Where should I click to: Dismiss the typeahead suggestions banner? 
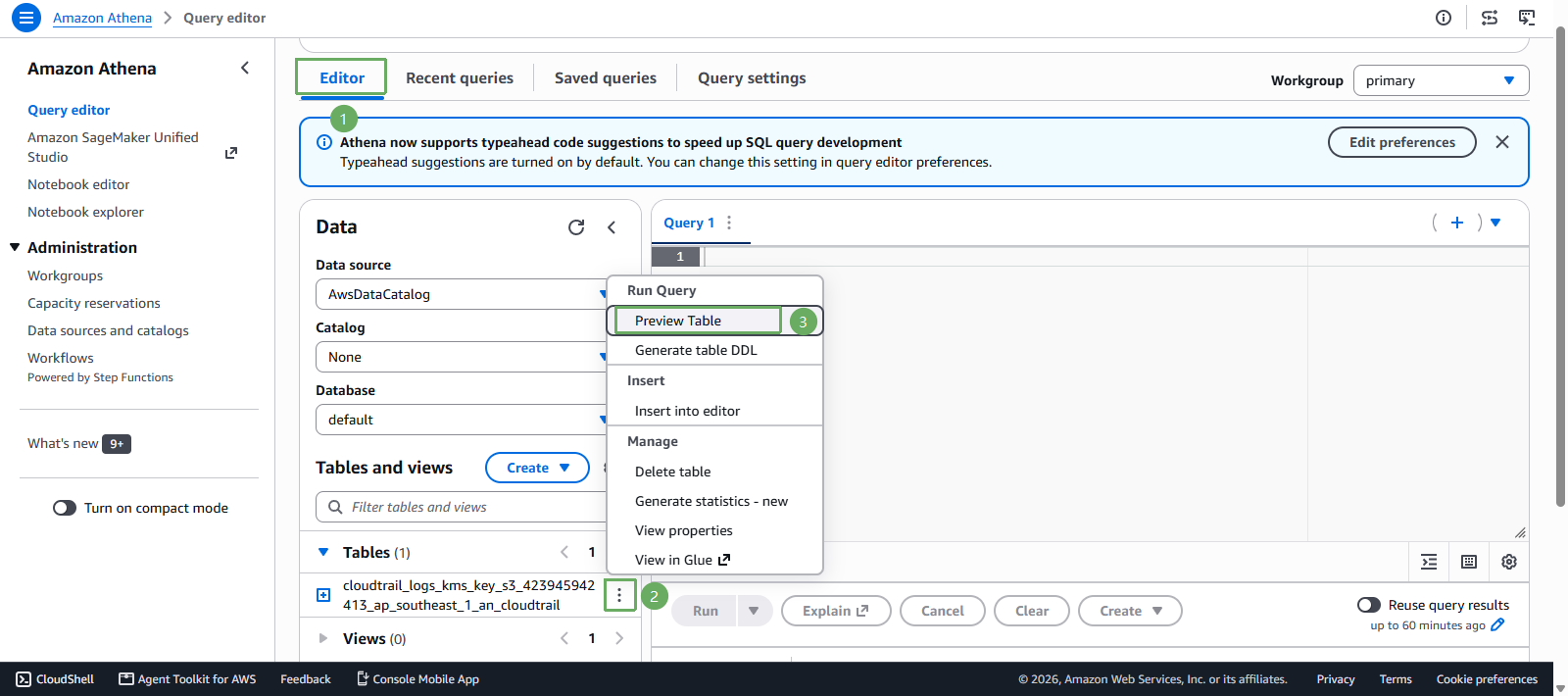[1502, 142]
